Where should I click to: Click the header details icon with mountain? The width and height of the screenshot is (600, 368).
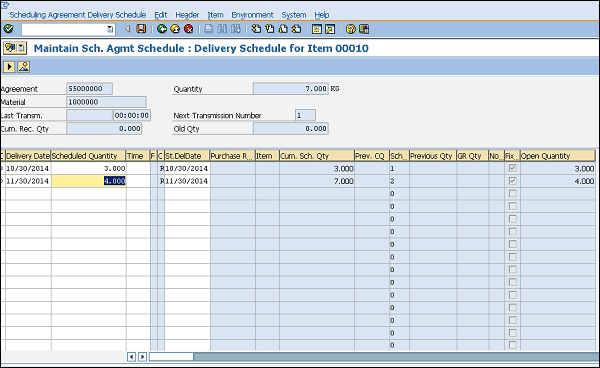click(23, 67)
